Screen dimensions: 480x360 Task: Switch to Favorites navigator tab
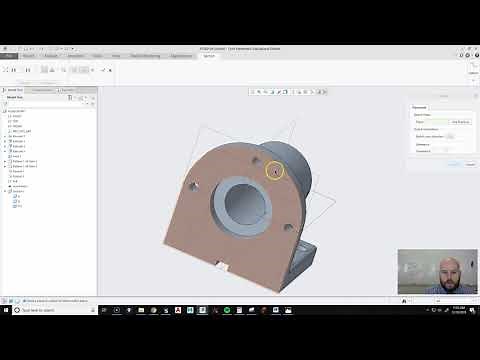point(67,90)
